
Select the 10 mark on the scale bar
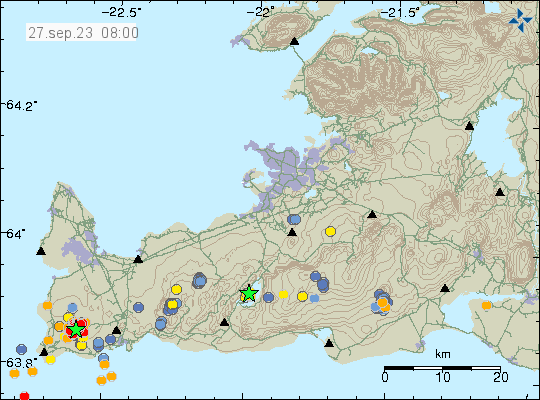click(x=443, y=377)
